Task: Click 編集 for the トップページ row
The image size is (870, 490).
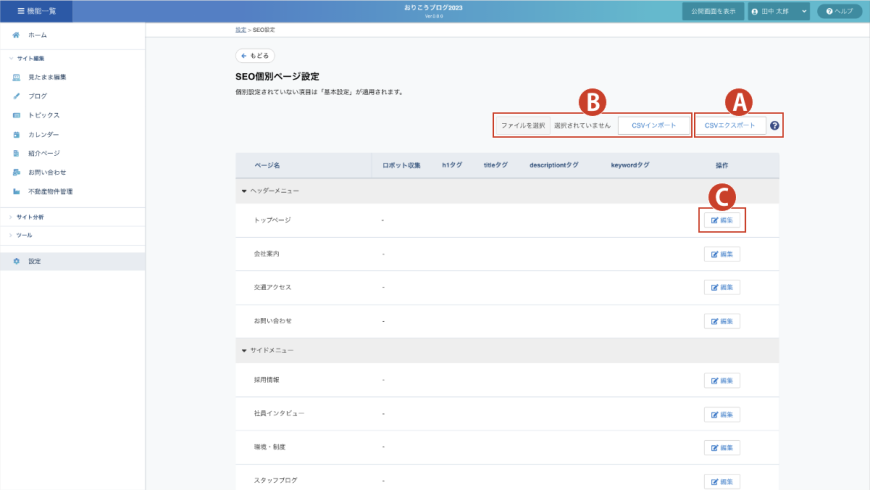Action: point(722,220)
